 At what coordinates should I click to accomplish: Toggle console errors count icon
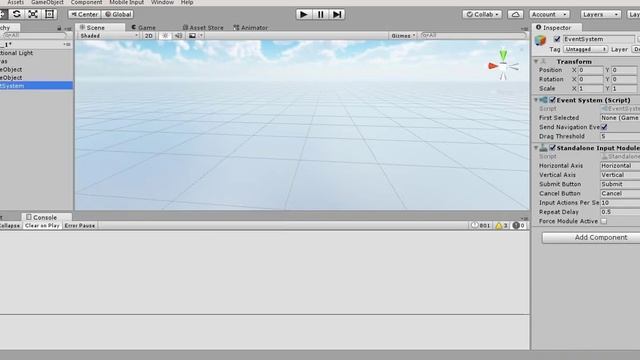pos(519,225)
